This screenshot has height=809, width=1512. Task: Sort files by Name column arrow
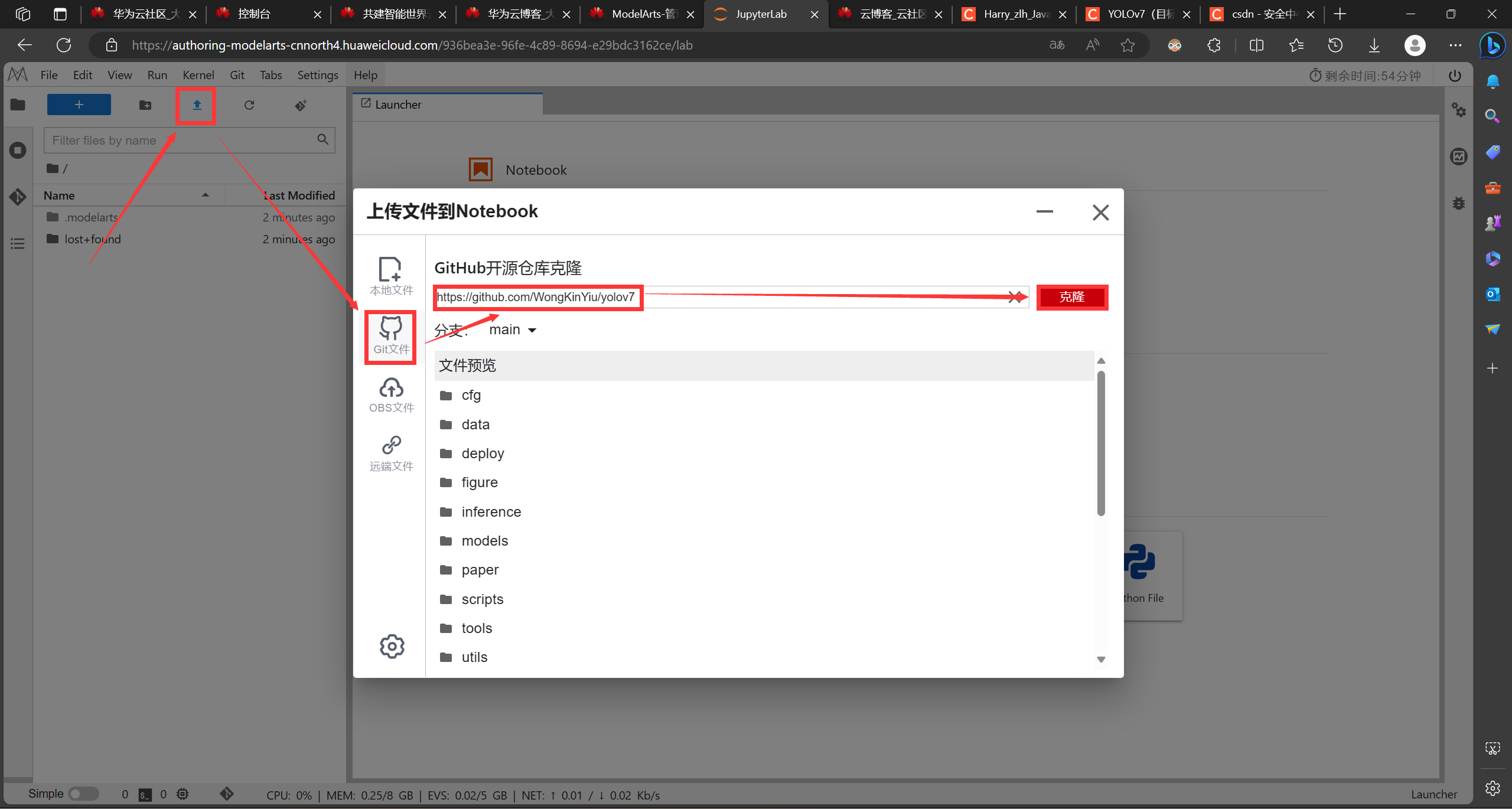click(x=206, y=195)
